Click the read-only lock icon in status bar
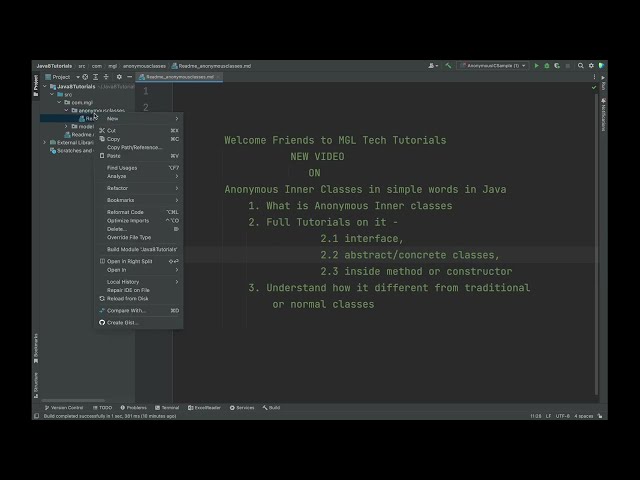Image resolution: width=640 pixels, height=480 pixels. (600, 416)
